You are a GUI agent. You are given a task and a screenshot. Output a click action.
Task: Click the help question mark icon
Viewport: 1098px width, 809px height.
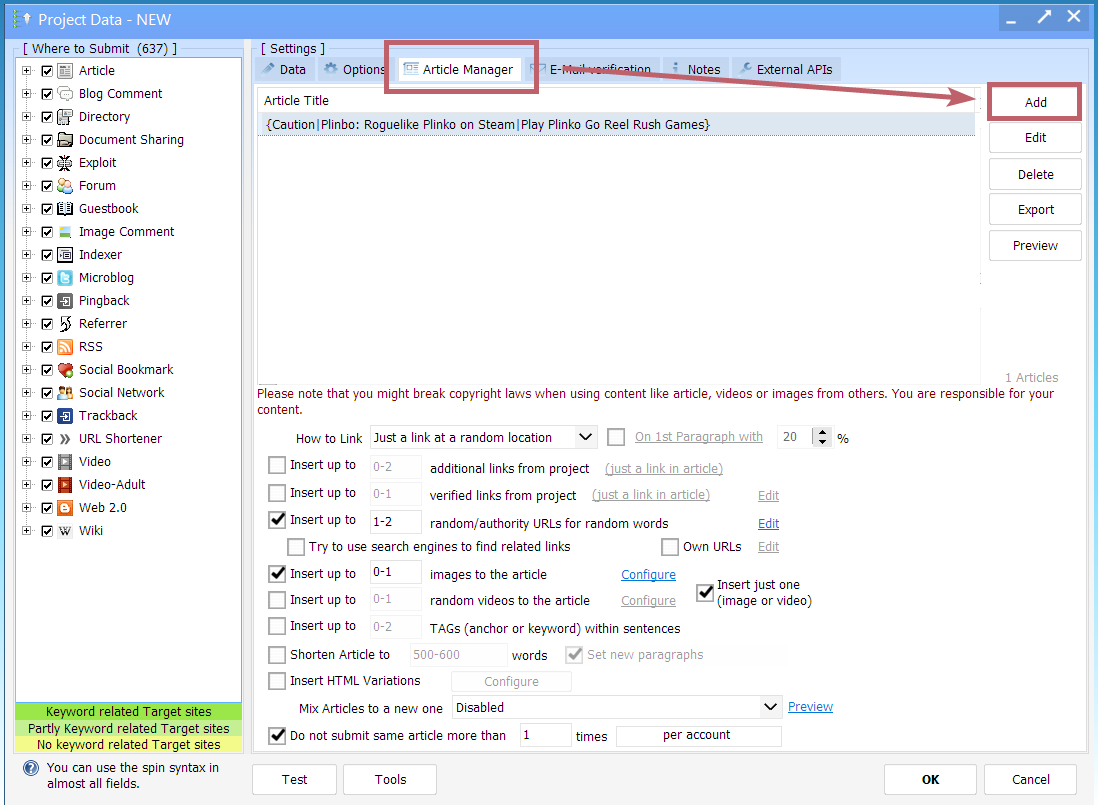click(x=31, y=769)
